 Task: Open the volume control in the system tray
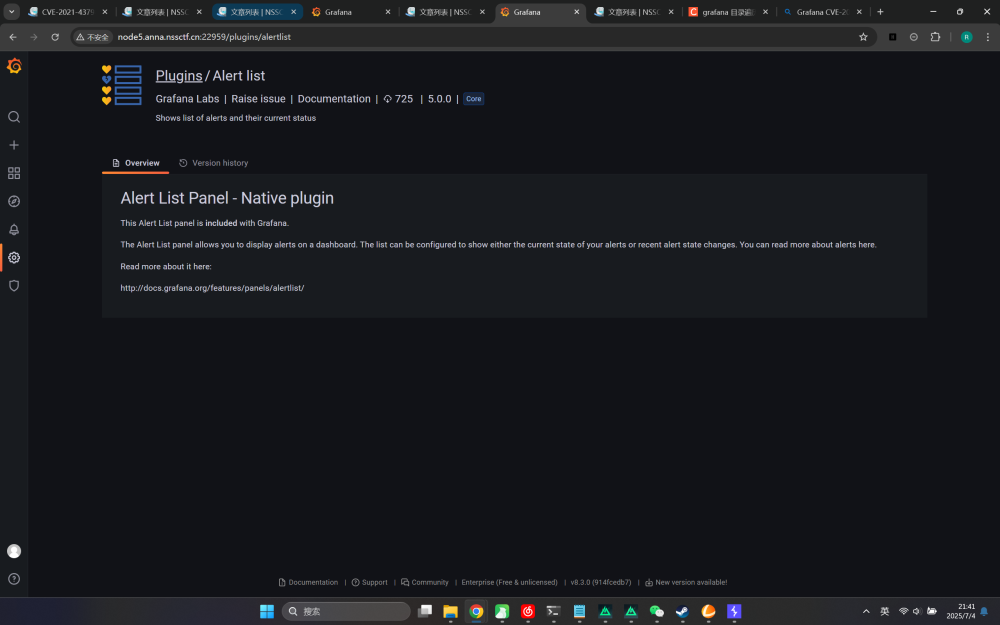(x=917, y=611)
